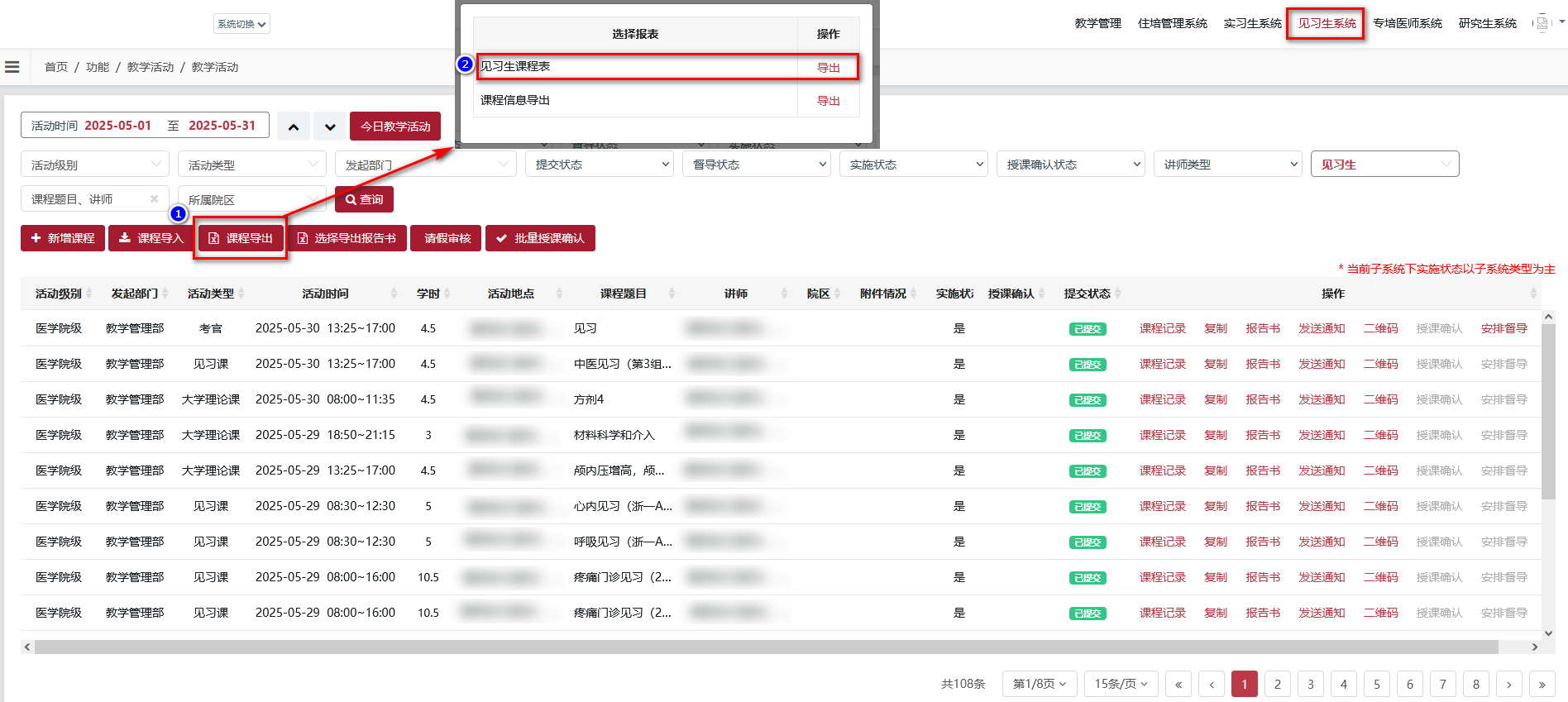
Task: Set the start date field 2025-05-01
Action: [117, 126]
